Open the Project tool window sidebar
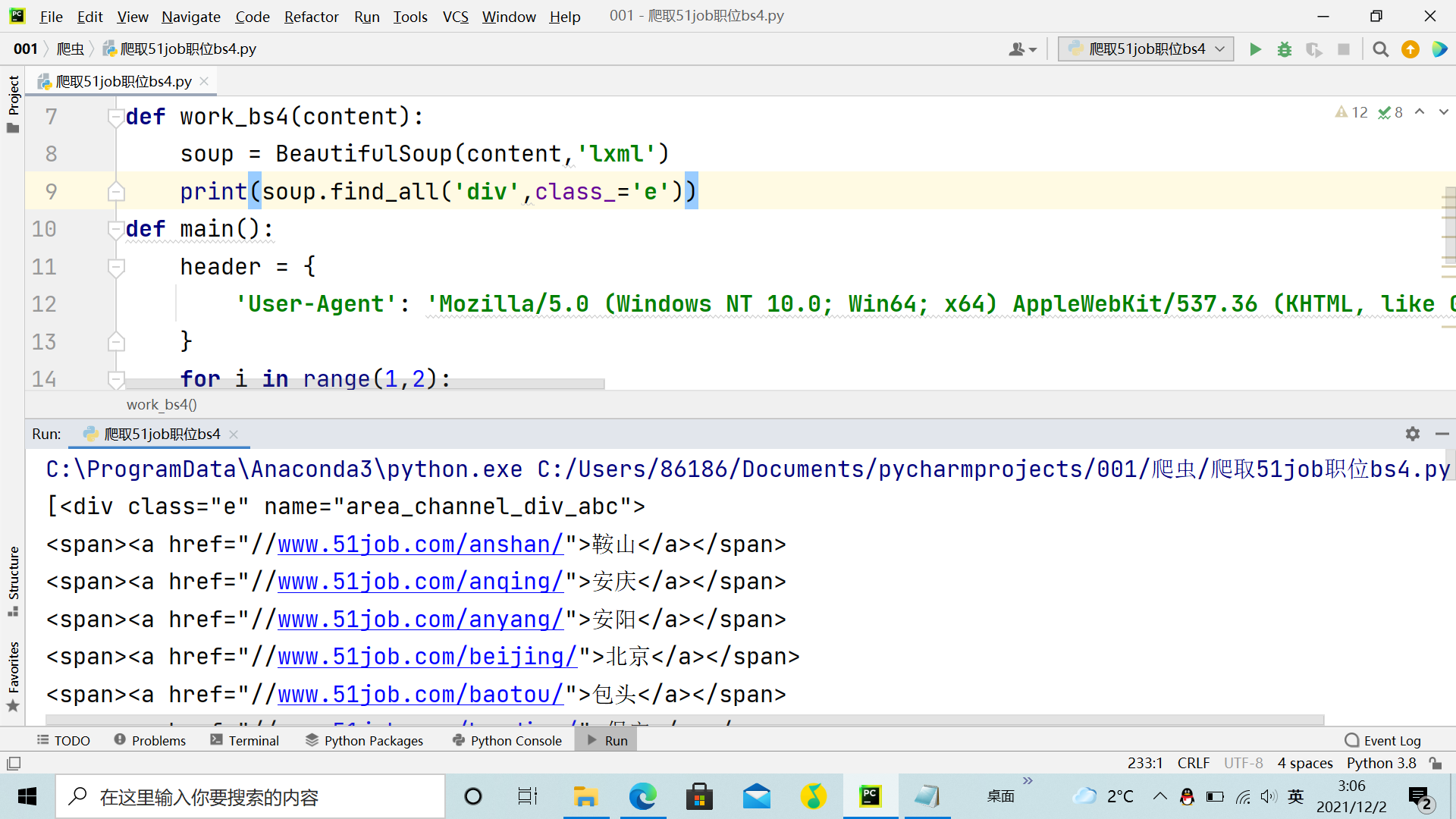The height and width of the screenshot is (819, 1456). click(13, 104)
